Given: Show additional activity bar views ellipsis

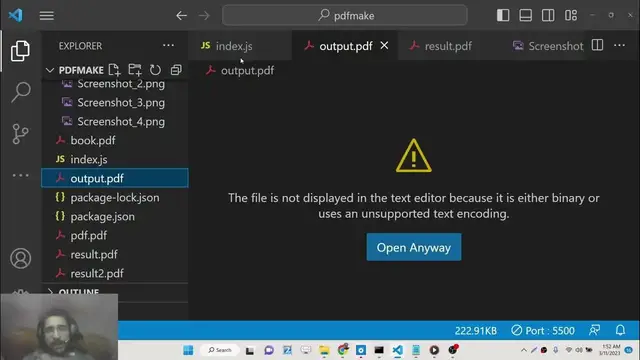Looking at the screenshot, I should tap(20, 176).
